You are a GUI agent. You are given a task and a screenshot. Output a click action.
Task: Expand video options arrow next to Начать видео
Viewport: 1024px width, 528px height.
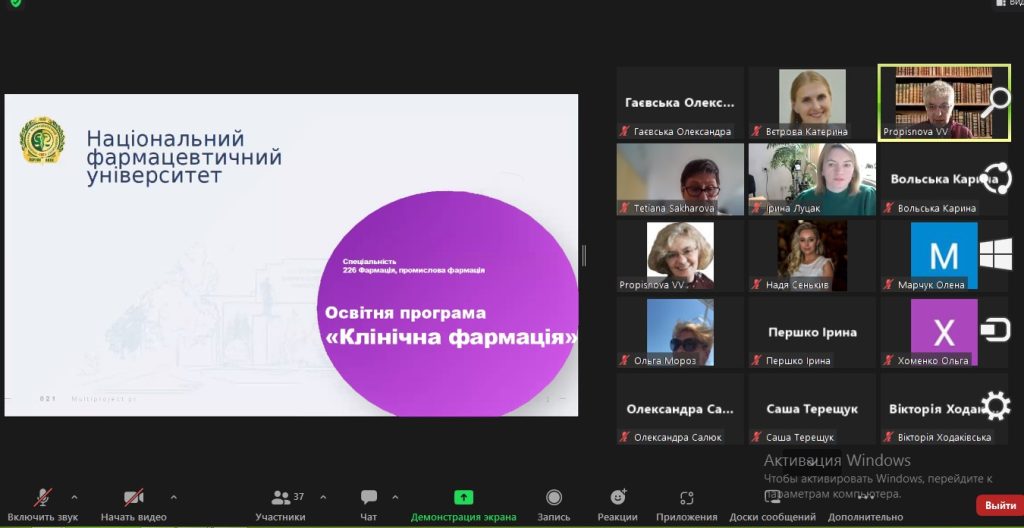pyautogui.click(x=174, y=497)
